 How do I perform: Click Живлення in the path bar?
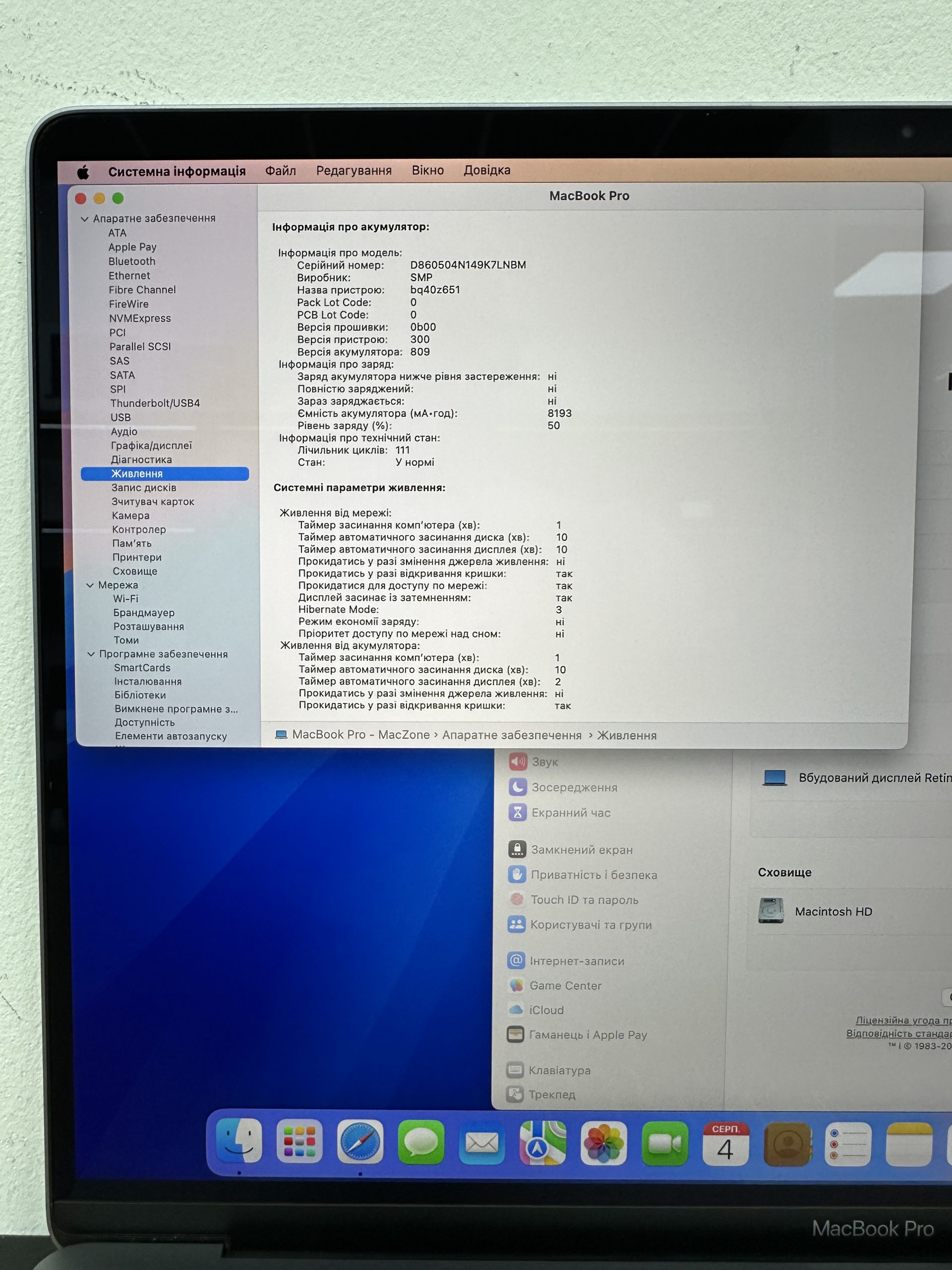click(x=627, y=736)
